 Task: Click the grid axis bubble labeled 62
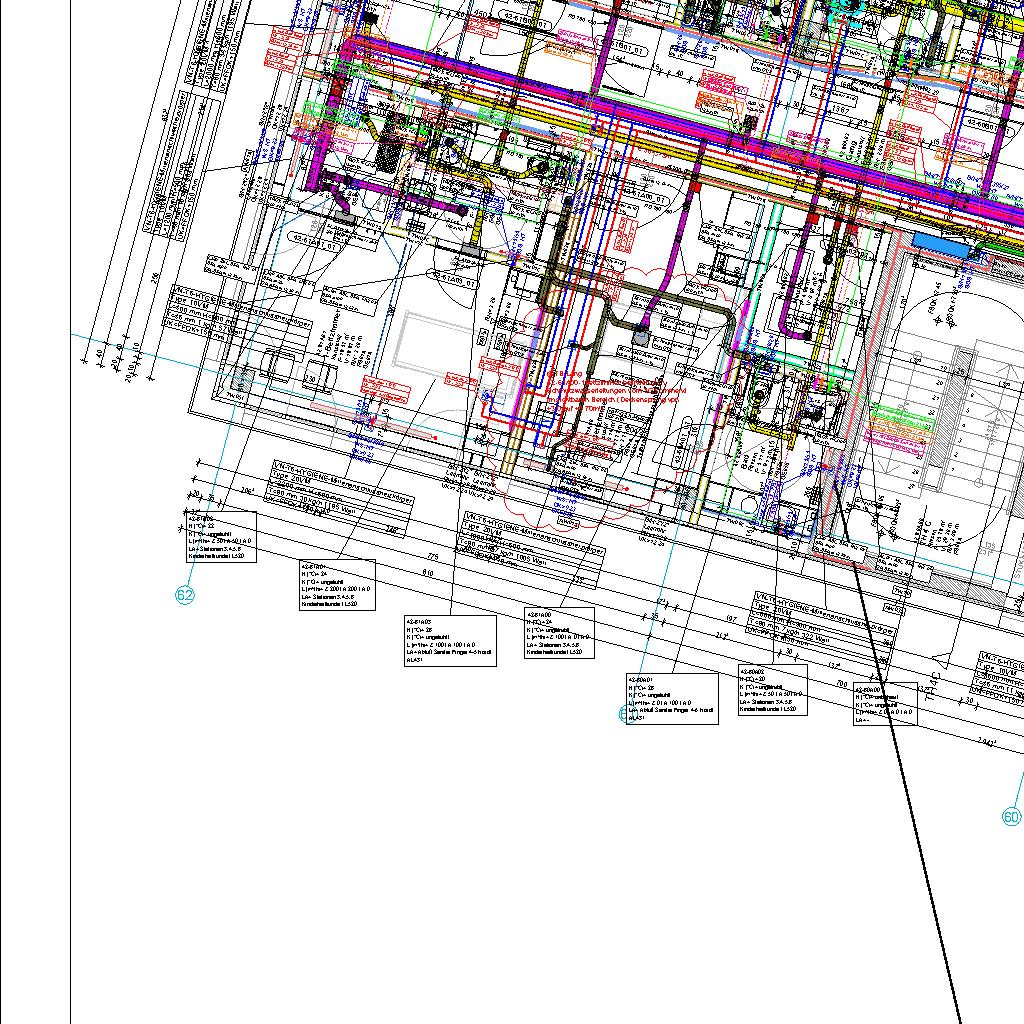click(x=185, y=595)
